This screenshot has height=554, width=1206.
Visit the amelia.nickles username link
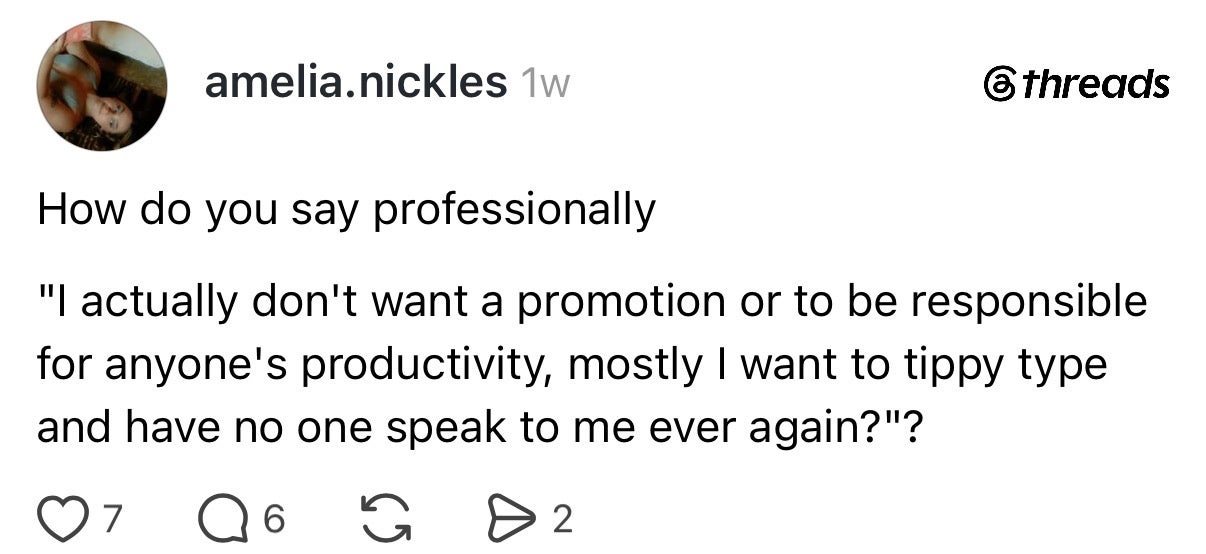356,83
